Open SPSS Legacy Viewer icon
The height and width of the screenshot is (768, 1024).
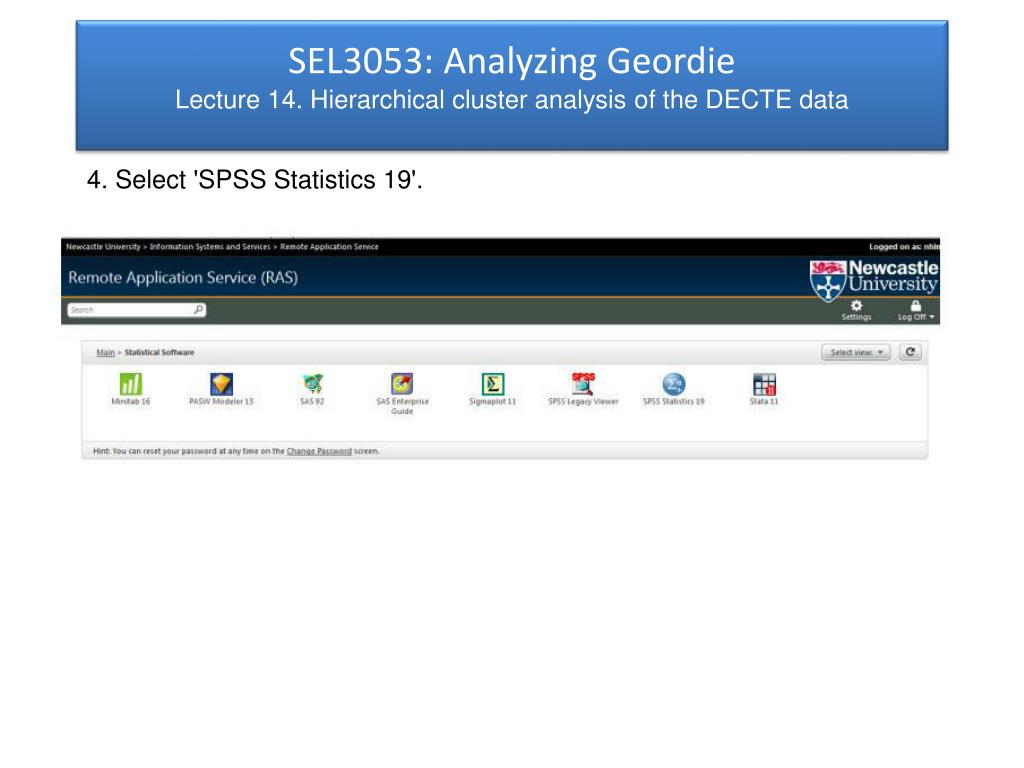pyautogui.click(x=583, y=384)
